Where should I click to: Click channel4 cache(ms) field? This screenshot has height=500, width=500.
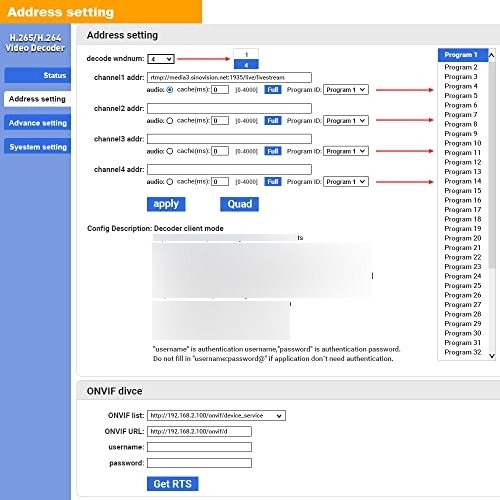pyautogui.click(x=220, y=182)
